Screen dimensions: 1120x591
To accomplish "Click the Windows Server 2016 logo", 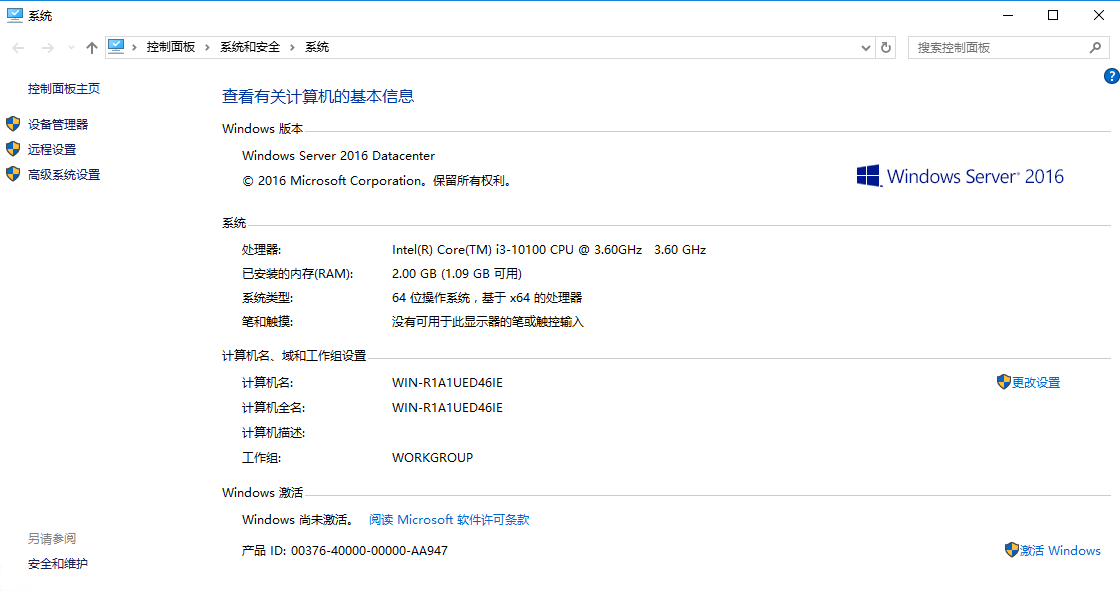I will click(960, 176).
